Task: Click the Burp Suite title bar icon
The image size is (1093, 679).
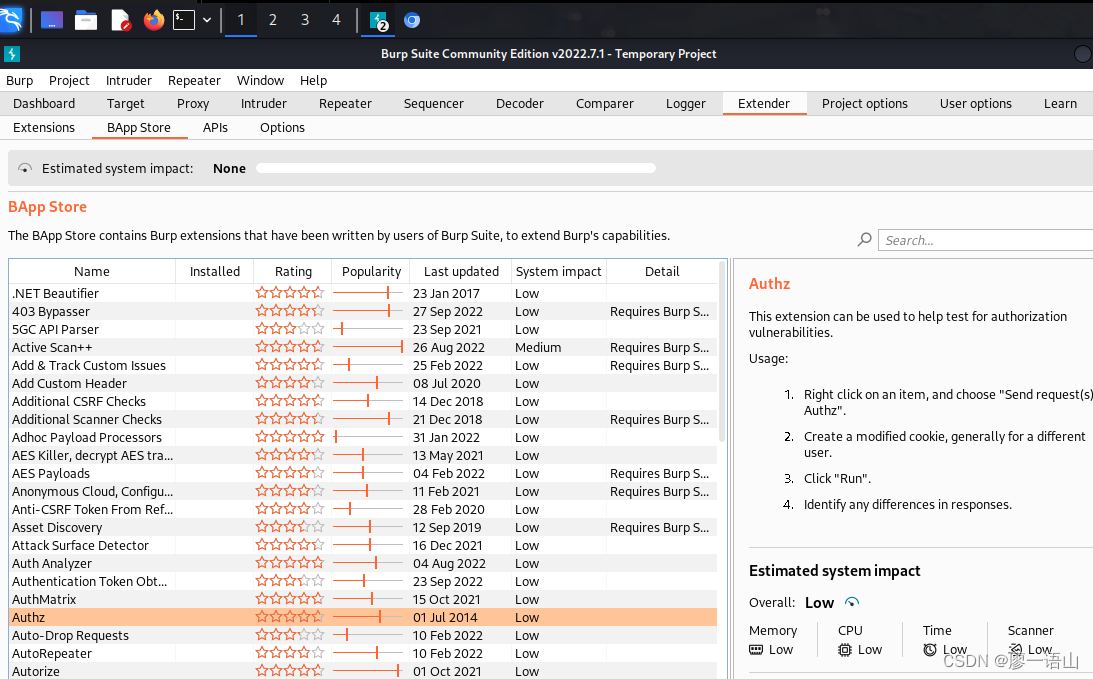Action: [12, 54]
